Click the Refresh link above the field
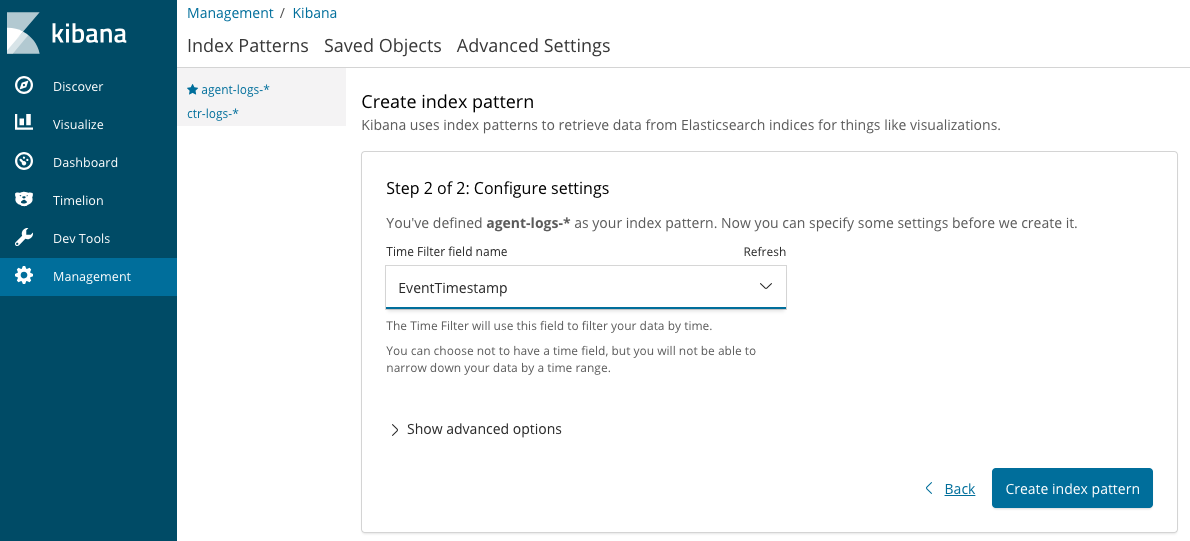 pos(764,252)
